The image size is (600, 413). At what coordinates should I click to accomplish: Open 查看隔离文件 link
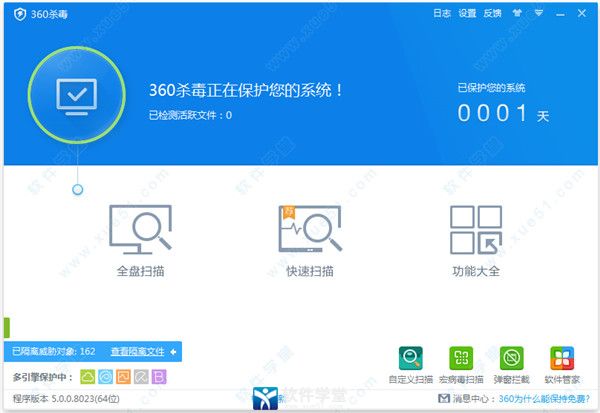(x=137, y=351)
